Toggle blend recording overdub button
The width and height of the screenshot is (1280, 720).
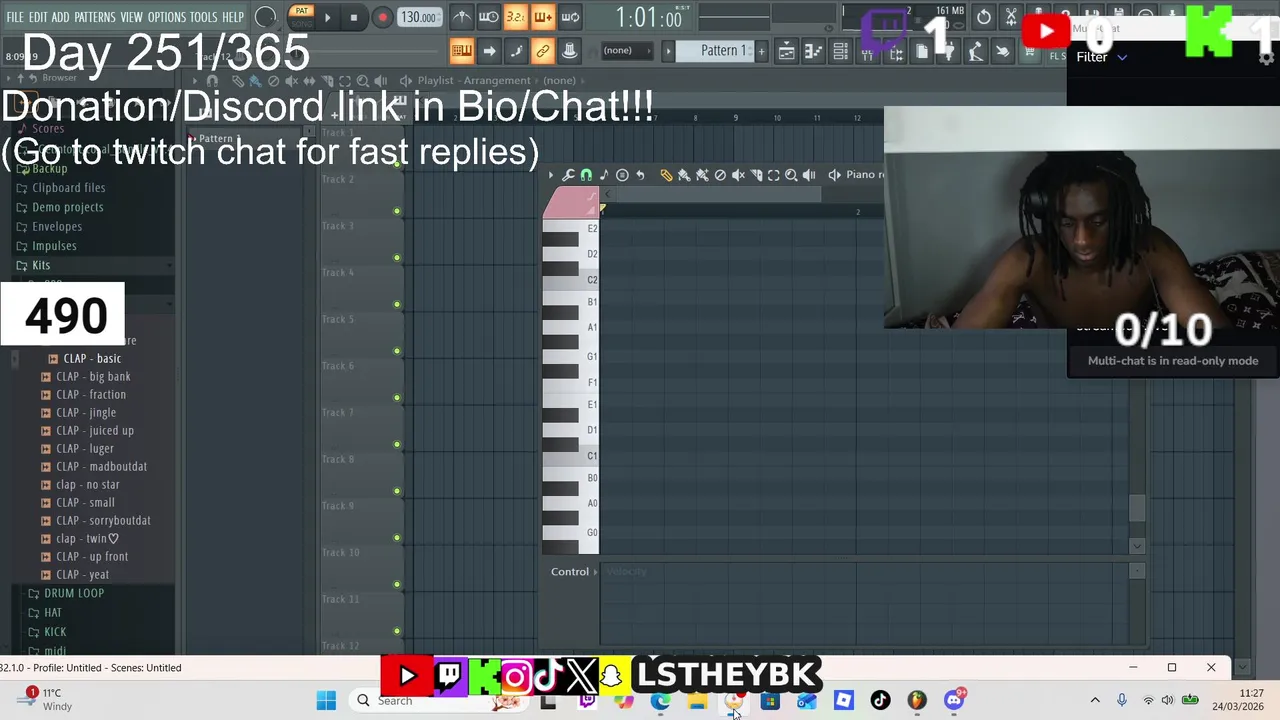543,17
